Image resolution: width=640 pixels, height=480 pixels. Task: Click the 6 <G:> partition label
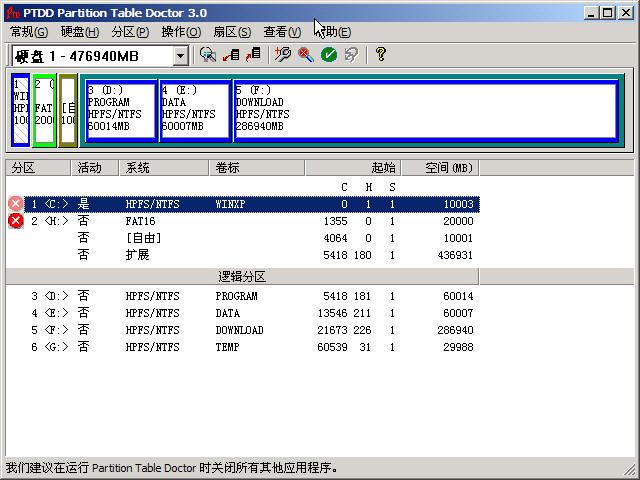point(50,347)
